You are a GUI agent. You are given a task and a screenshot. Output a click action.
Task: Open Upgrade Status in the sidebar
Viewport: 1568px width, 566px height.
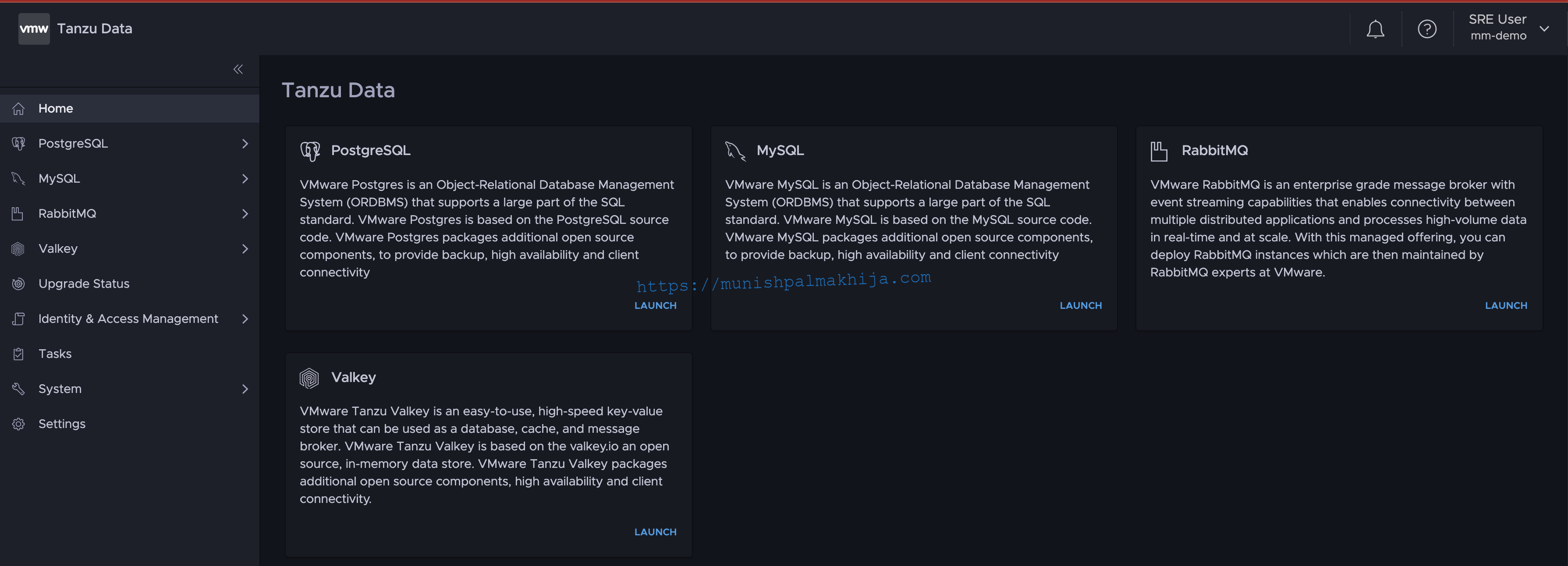tap(130, 283)
